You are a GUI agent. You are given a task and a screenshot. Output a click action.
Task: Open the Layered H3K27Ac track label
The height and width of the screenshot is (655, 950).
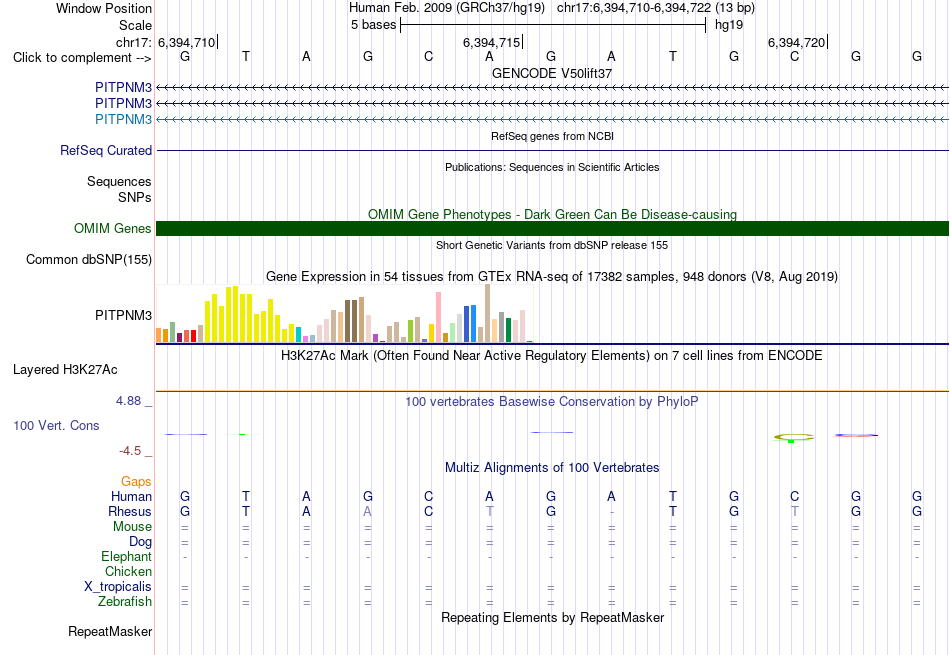tap(65, 370)
